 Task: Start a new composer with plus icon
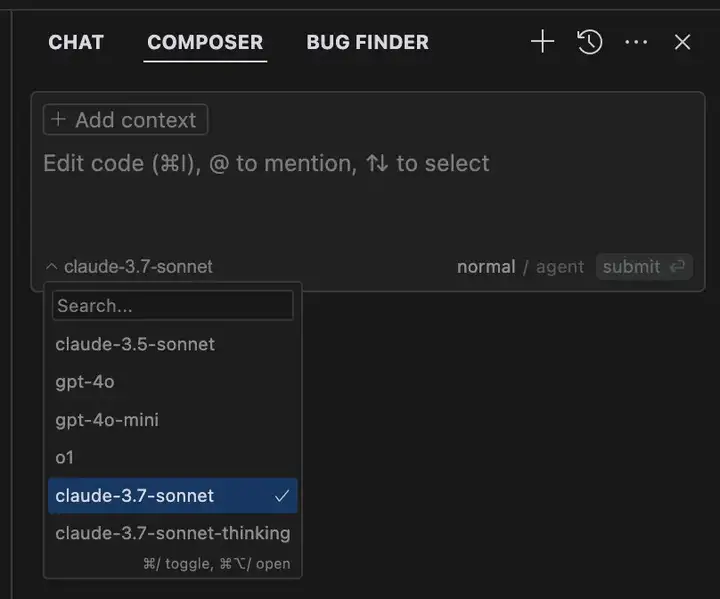pos(542,42)
